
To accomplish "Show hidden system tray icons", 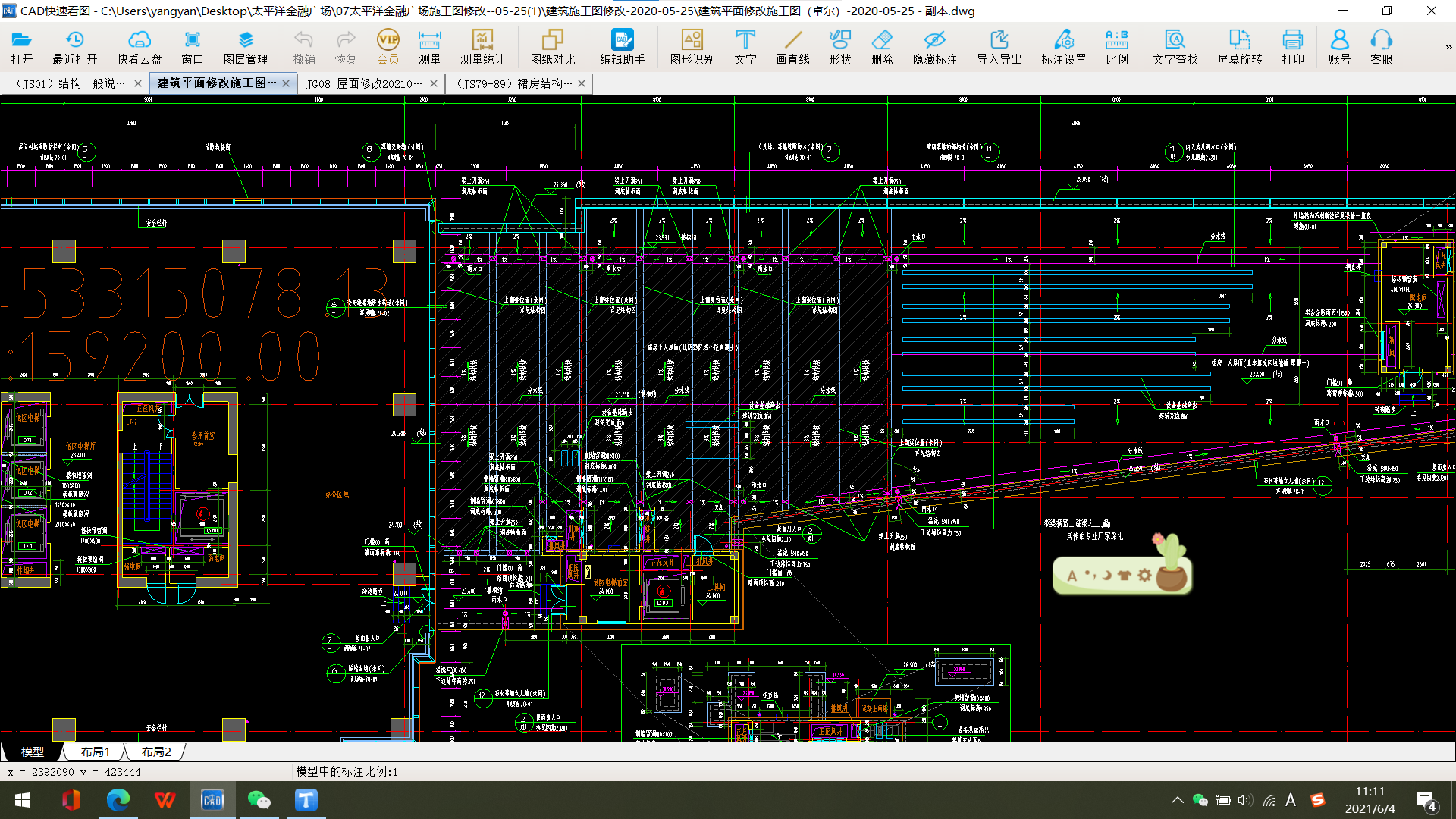I will (1177, 800).
